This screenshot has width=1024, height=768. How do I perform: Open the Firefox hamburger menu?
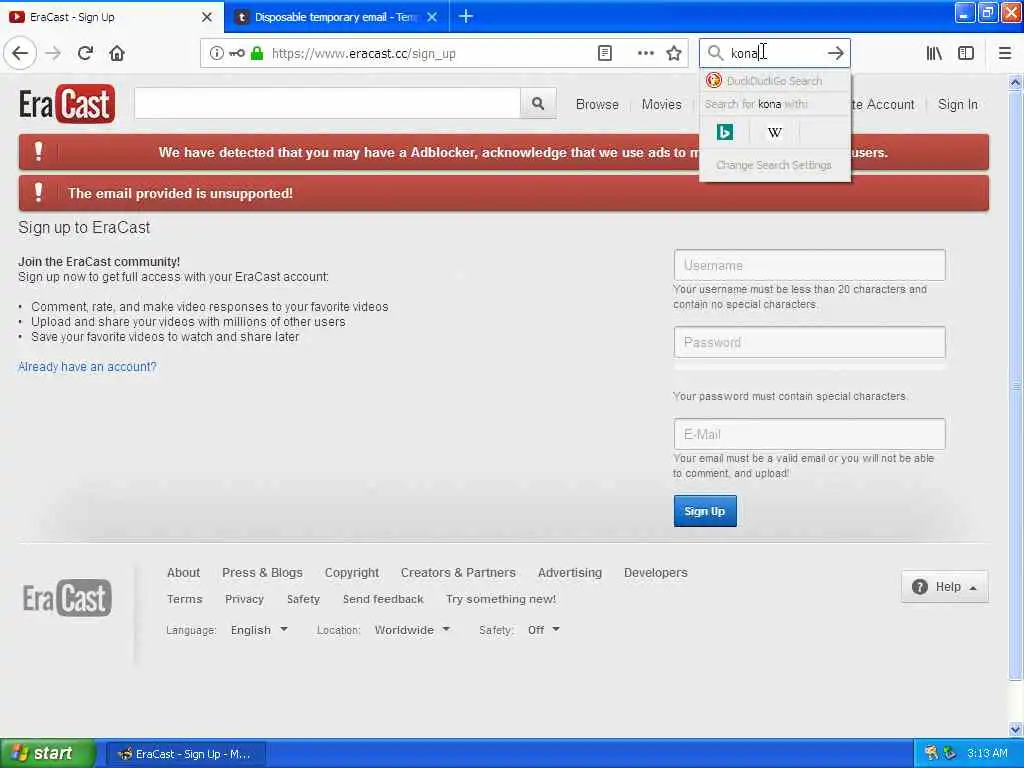(1005, 53)
